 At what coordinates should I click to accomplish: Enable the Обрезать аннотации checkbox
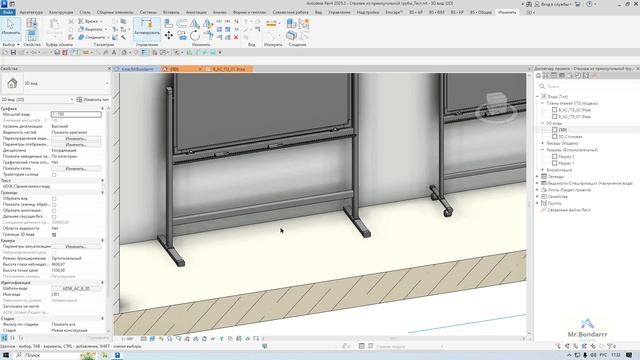54,211
